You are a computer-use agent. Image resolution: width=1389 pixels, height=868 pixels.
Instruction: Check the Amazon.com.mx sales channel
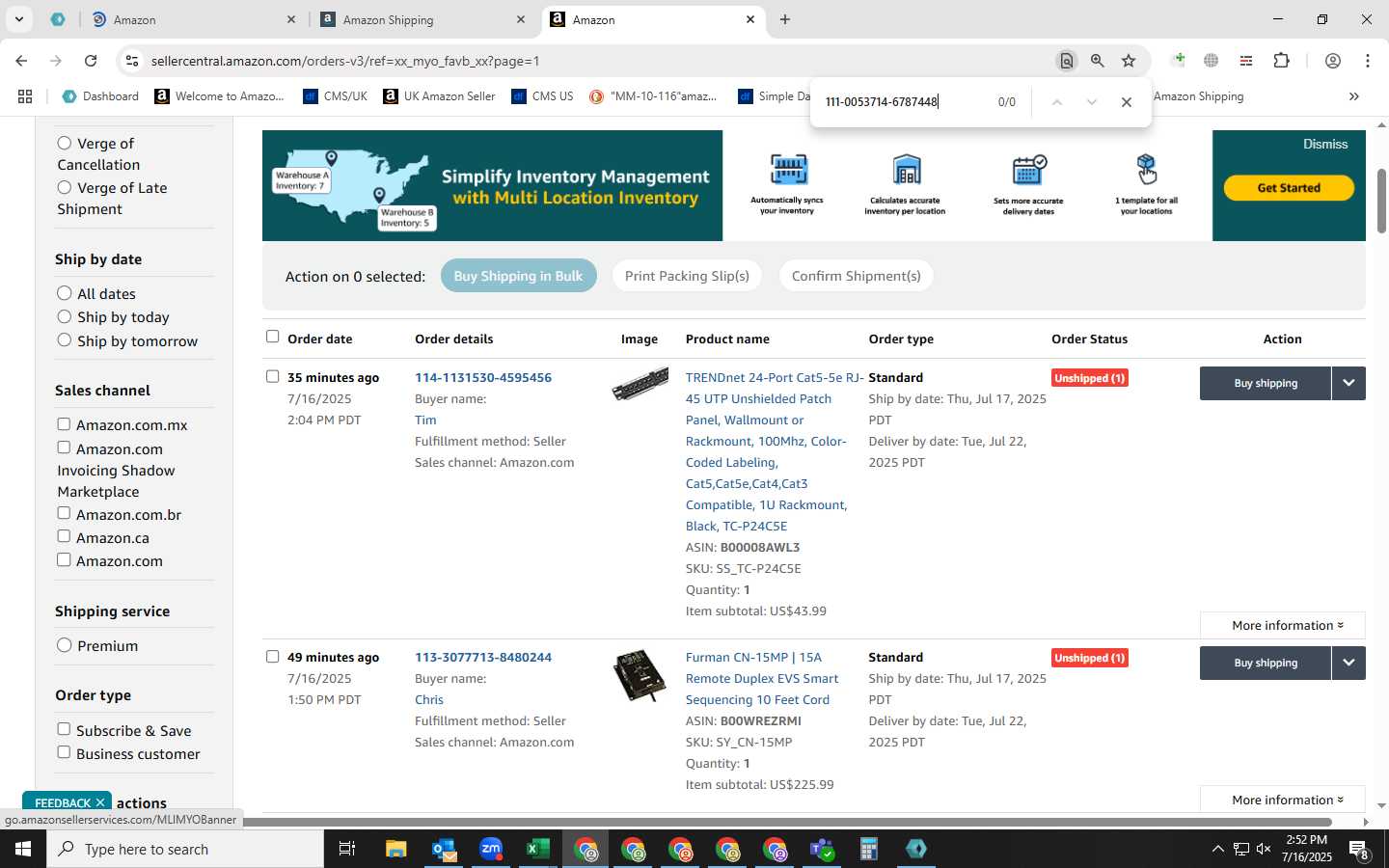(x=64, y=424)
